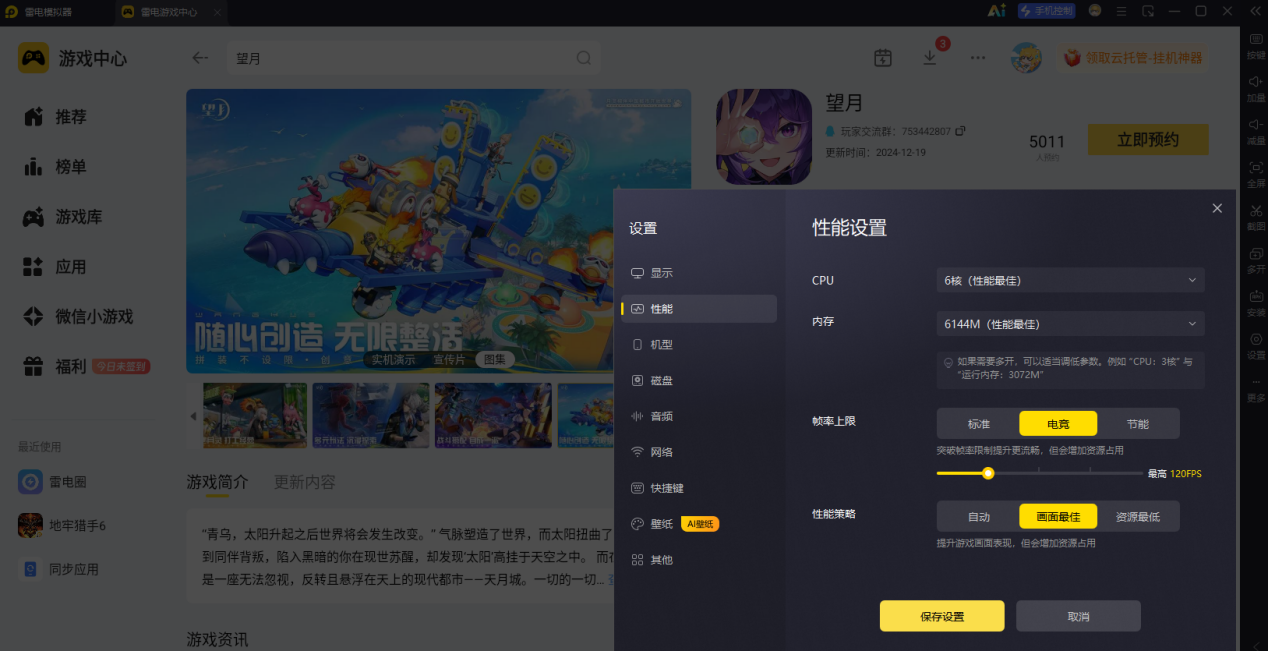Click the 取消 button
1268x651 pixels.
(1078, 616)
